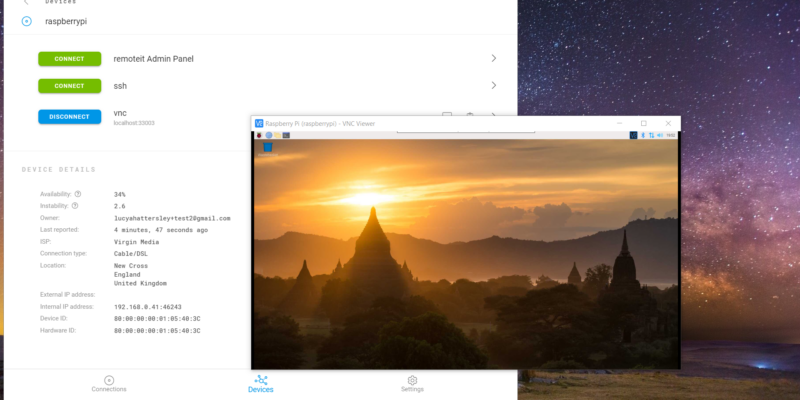
Task: Click the 34% availability value
Action: click(119, 194)
